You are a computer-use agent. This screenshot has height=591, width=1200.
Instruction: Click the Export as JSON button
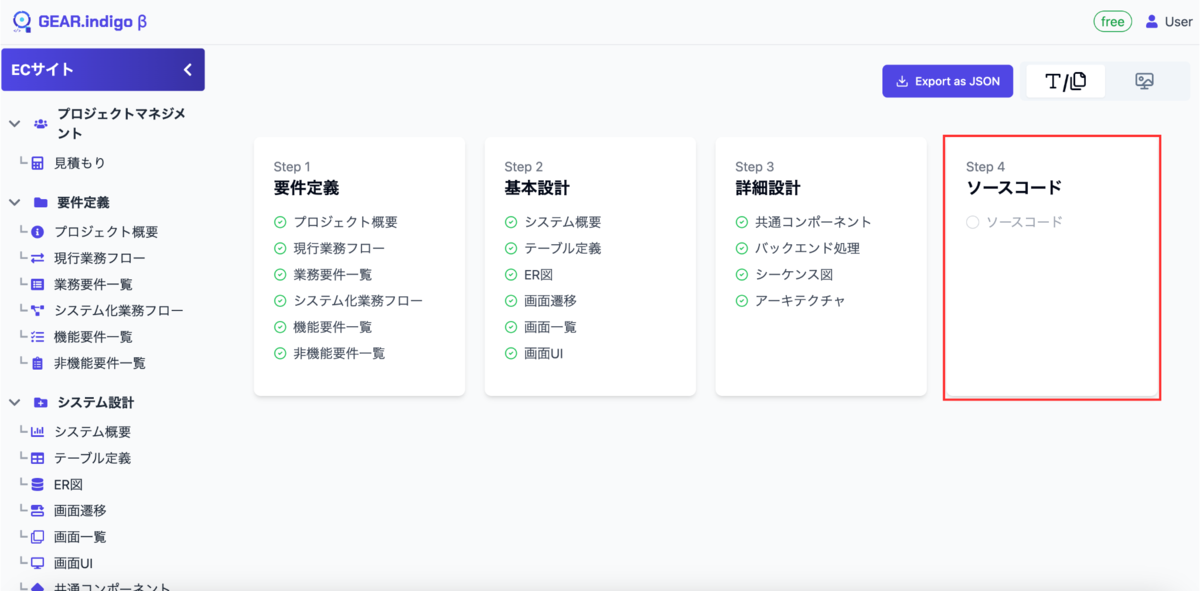click(x=947, y=81)
